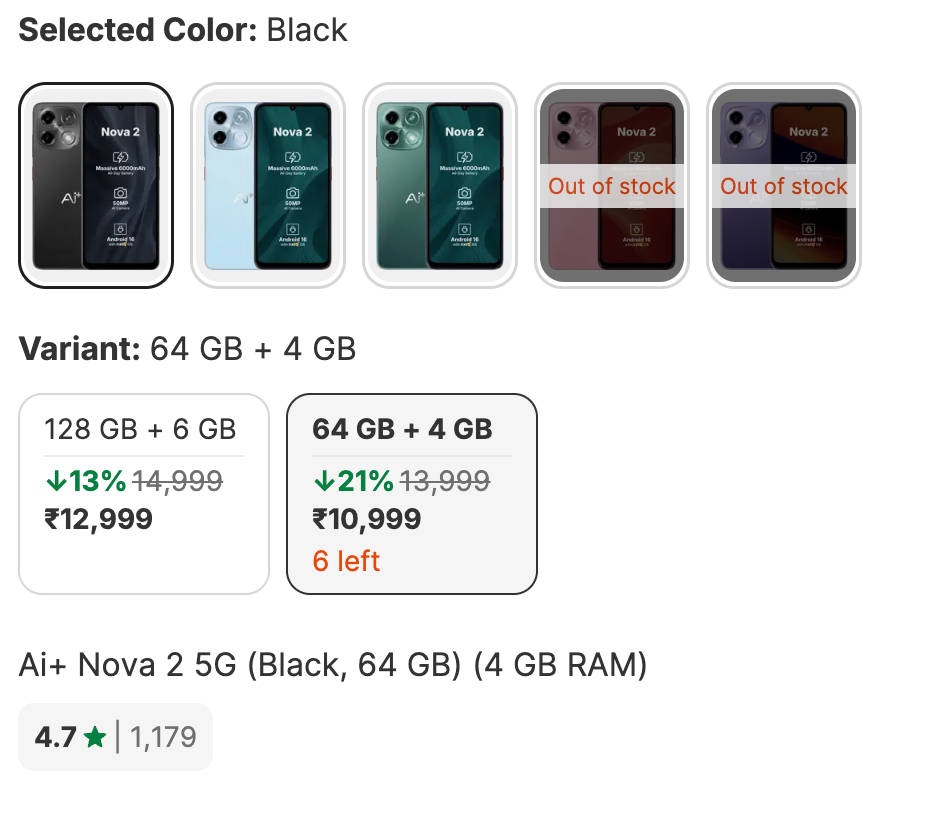Click the '6 left' stock warning
The width and height of the screenshot is (934, 814).
[x=346, y=561]
